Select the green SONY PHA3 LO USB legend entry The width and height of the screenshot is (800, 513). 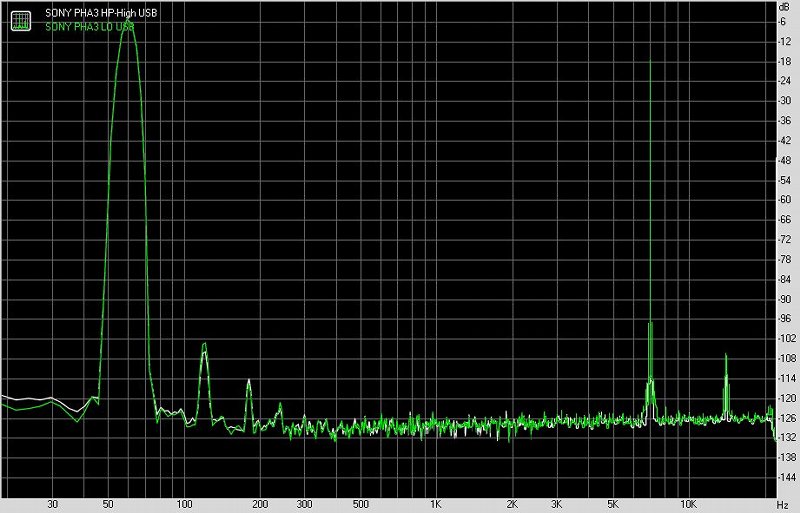tap(90, 27)
